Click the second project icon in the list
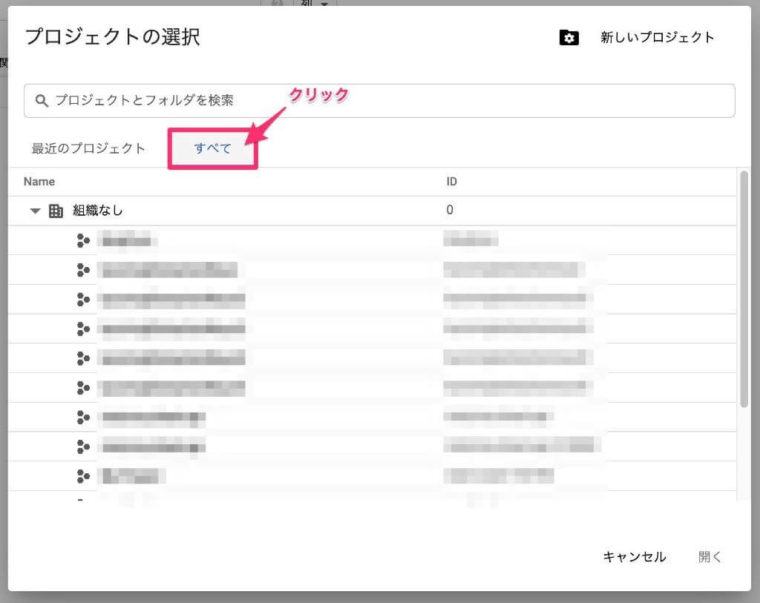760x603 pixels. [x=82, y=270]
